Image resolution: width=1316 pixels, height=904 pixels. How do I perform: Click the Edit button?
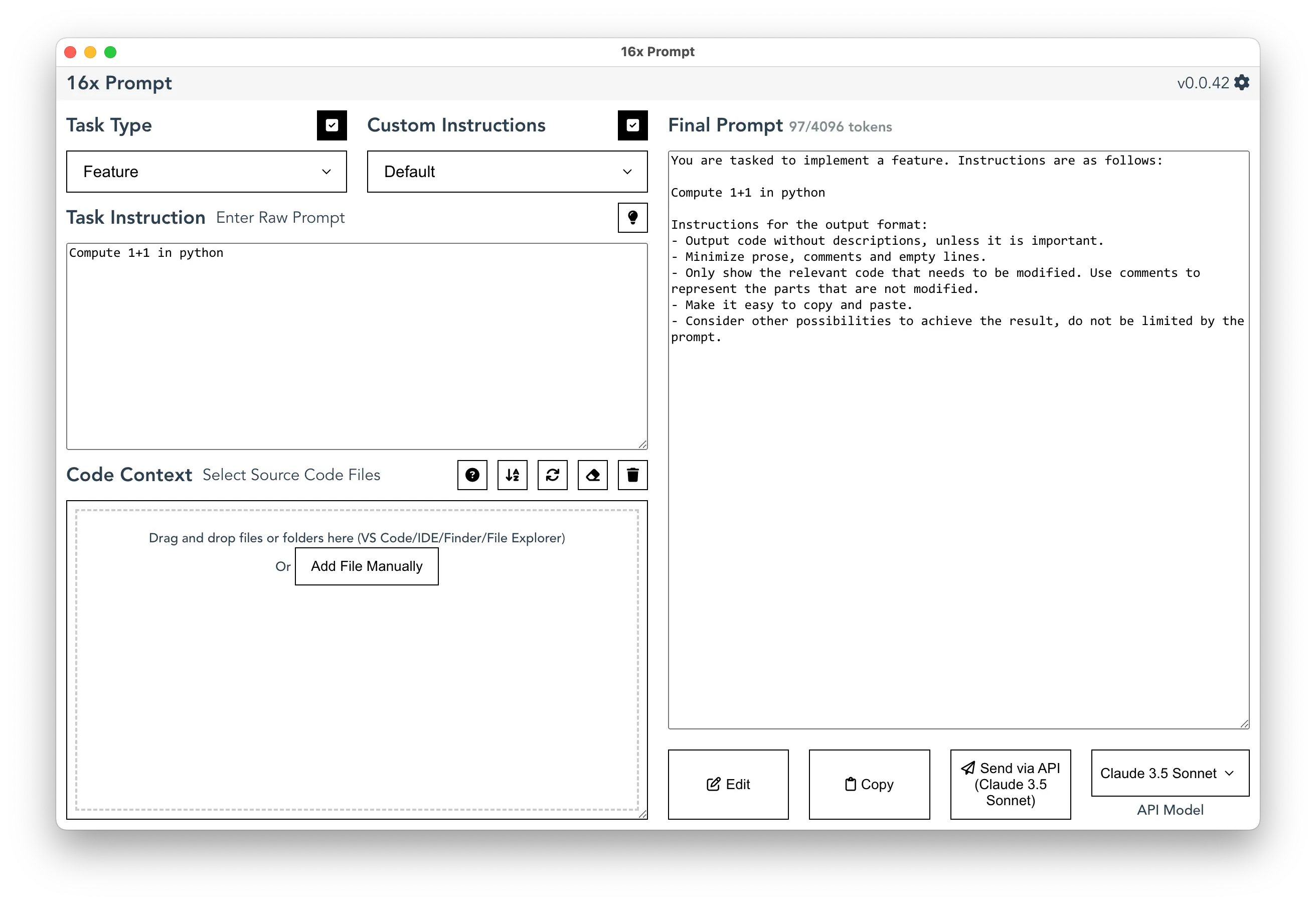point(728,785)
